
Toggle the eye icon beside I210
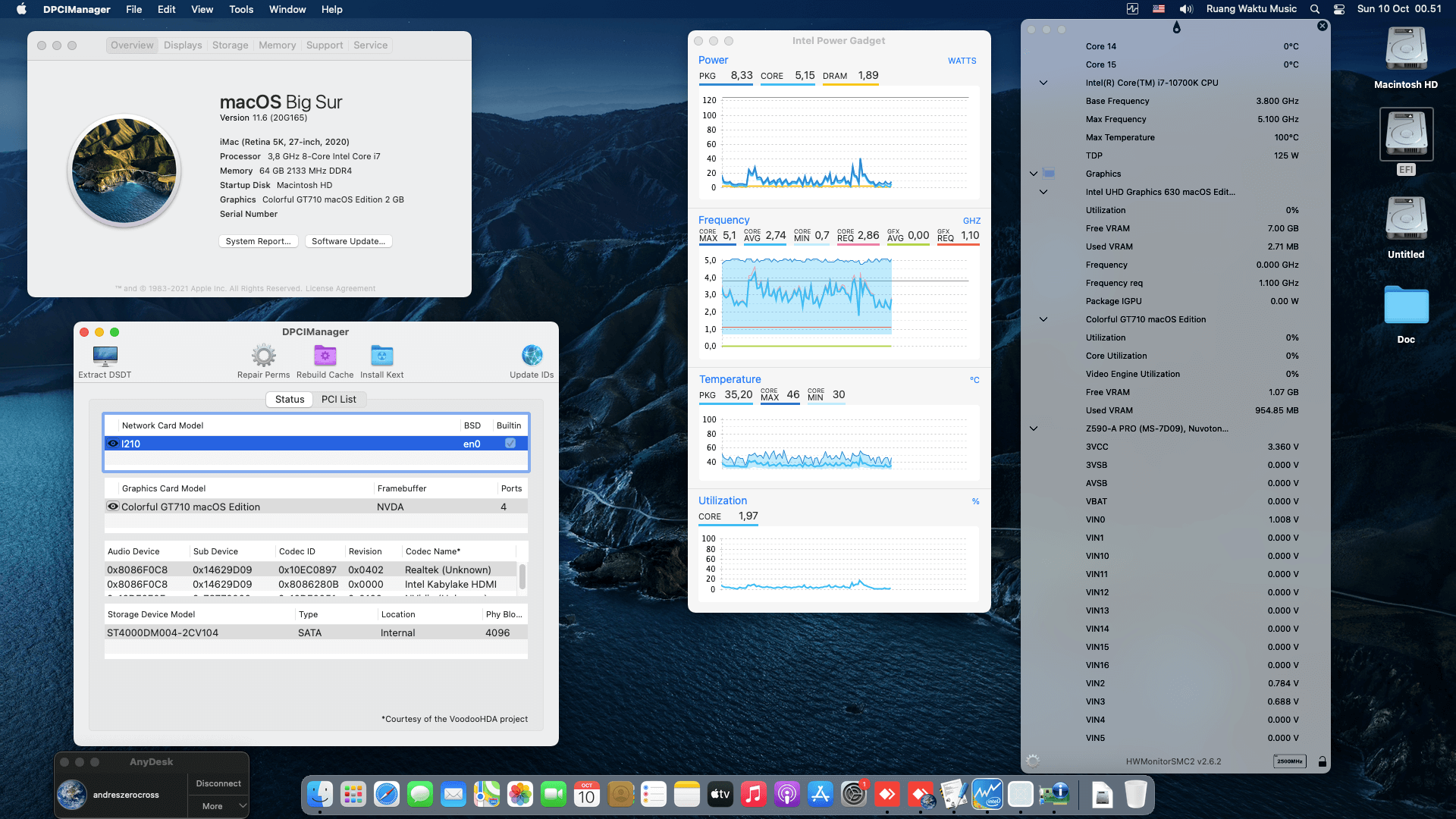113,444
